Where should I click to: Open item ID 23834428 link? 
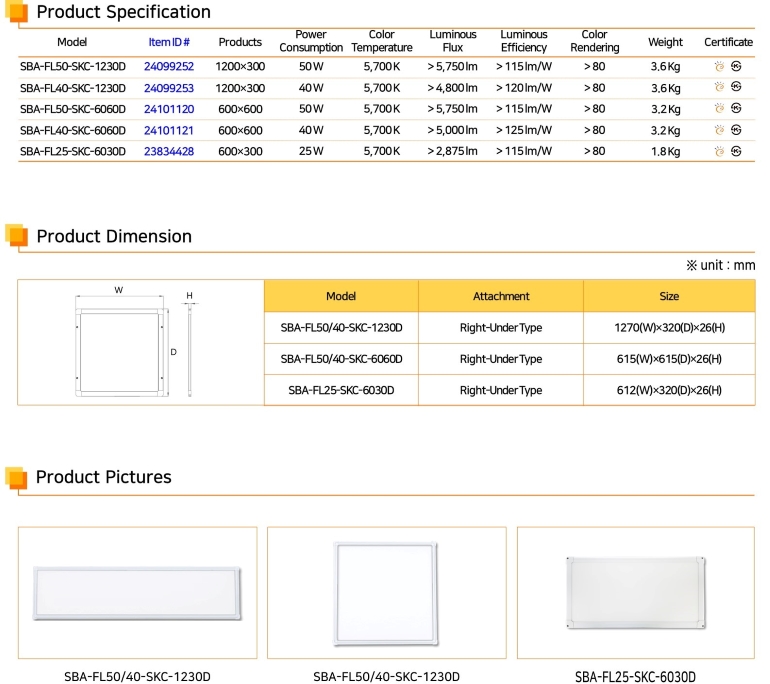pyautogui.click(x=169, y=151)
